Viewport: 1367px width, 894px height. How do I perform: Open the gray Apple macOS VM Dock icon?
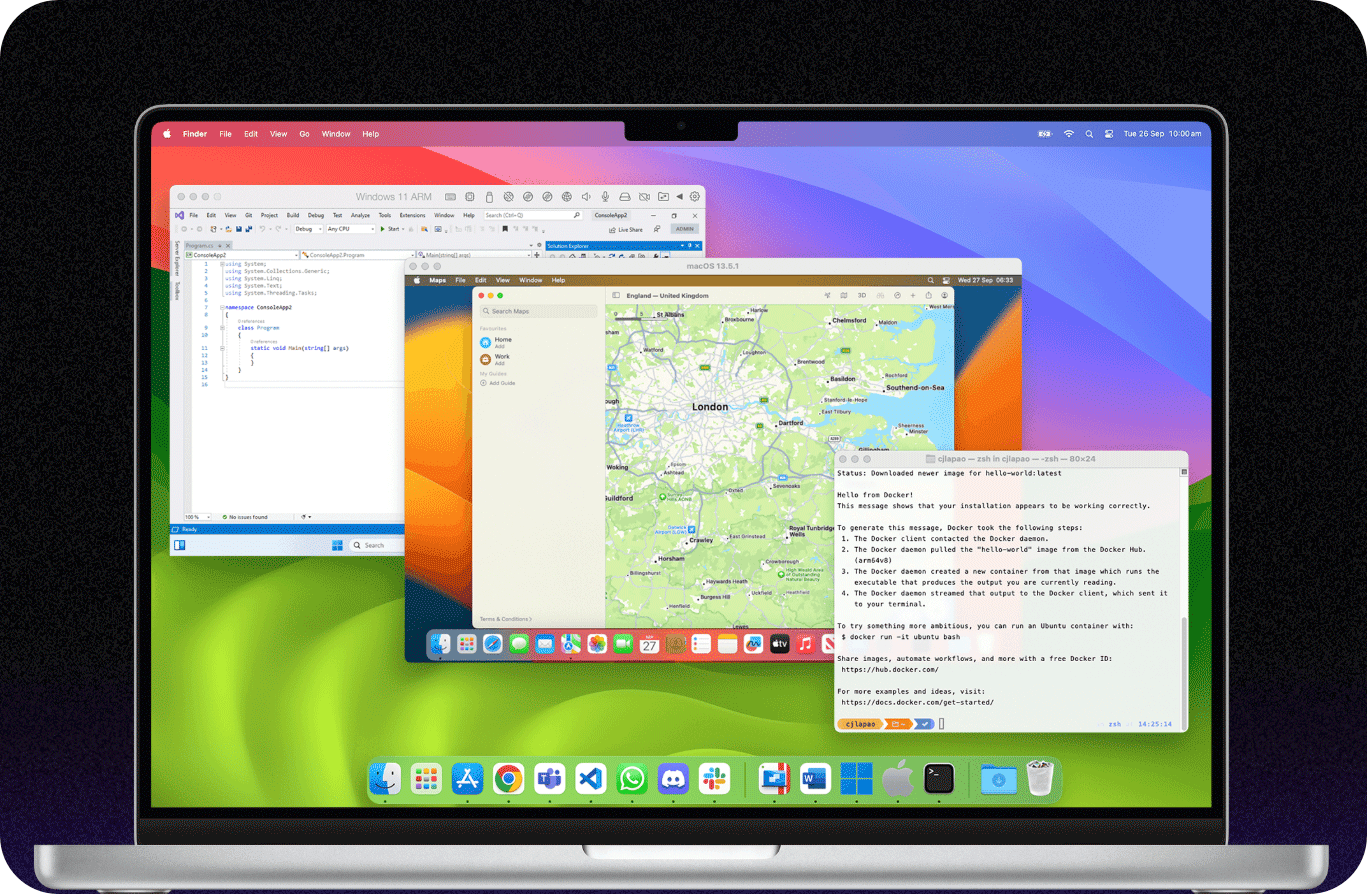pyautogui.click(x=897, y=778)
